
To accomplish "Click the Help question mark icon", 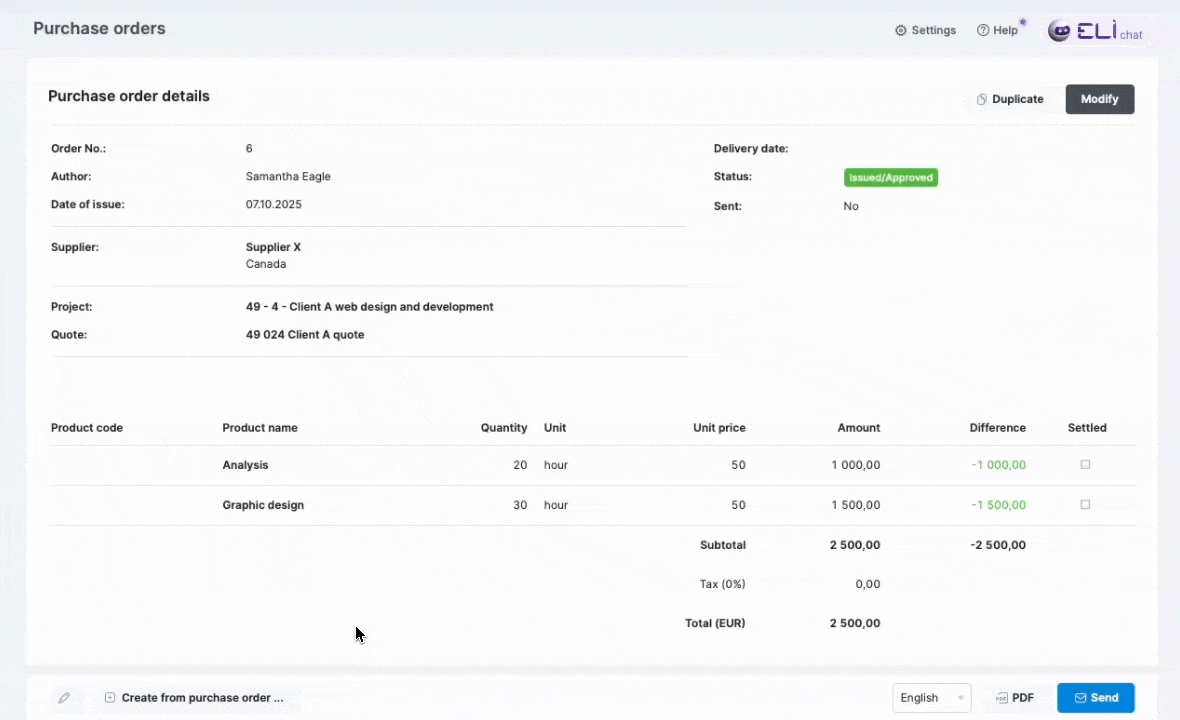I will click(983, 30).
